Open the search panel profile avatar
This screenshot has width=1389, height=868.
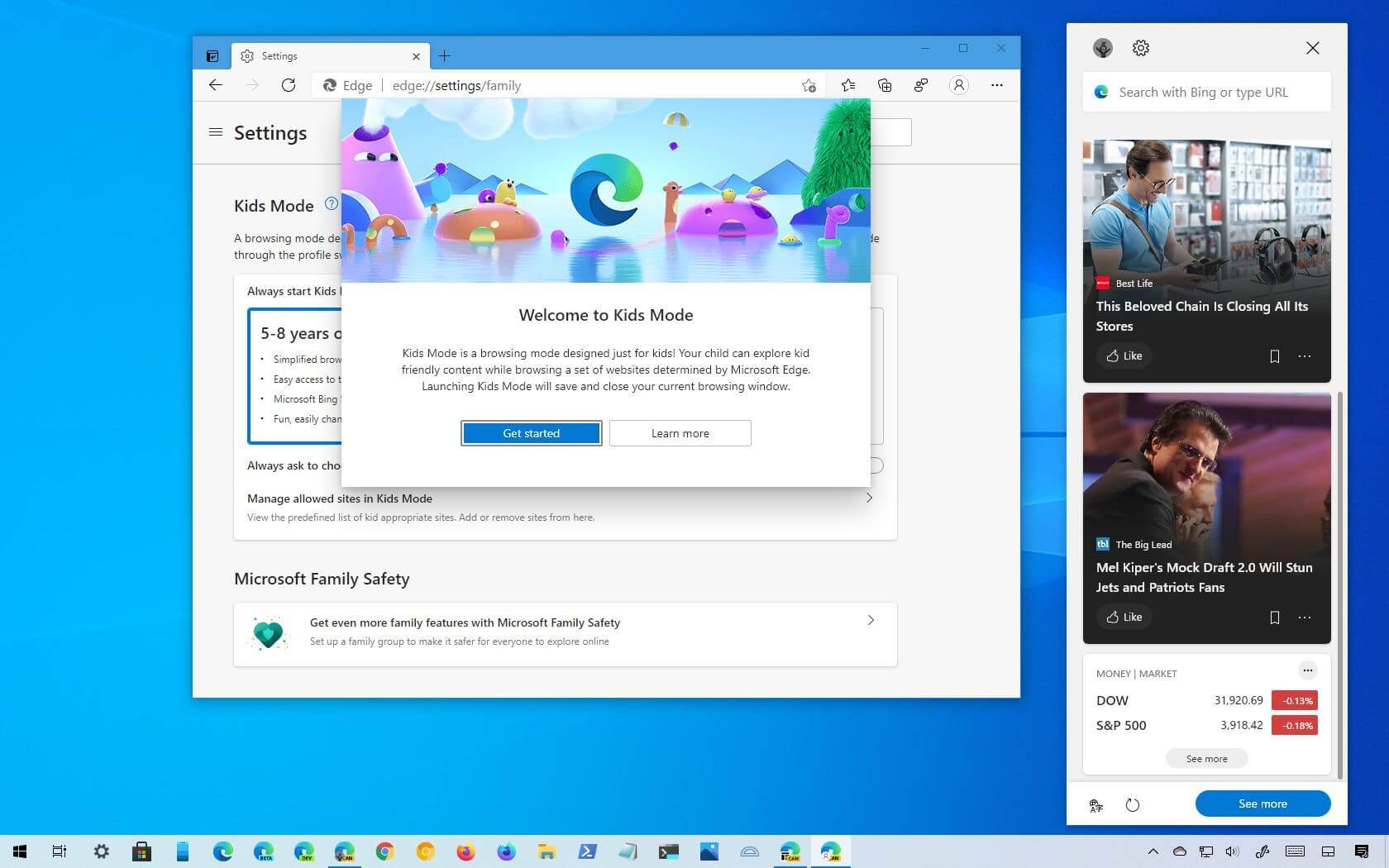point(1102,48)
